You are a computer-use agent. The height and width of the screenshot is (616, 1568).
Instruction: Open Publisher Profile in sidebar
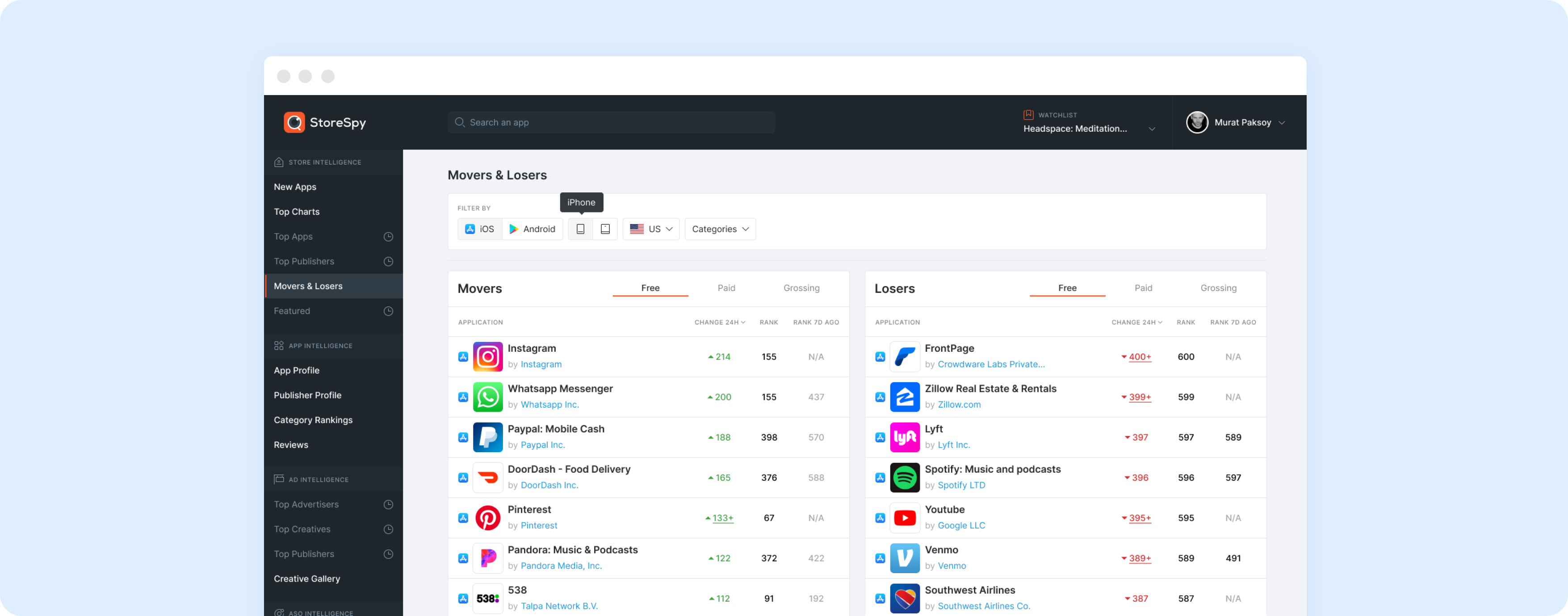(334, 395)
